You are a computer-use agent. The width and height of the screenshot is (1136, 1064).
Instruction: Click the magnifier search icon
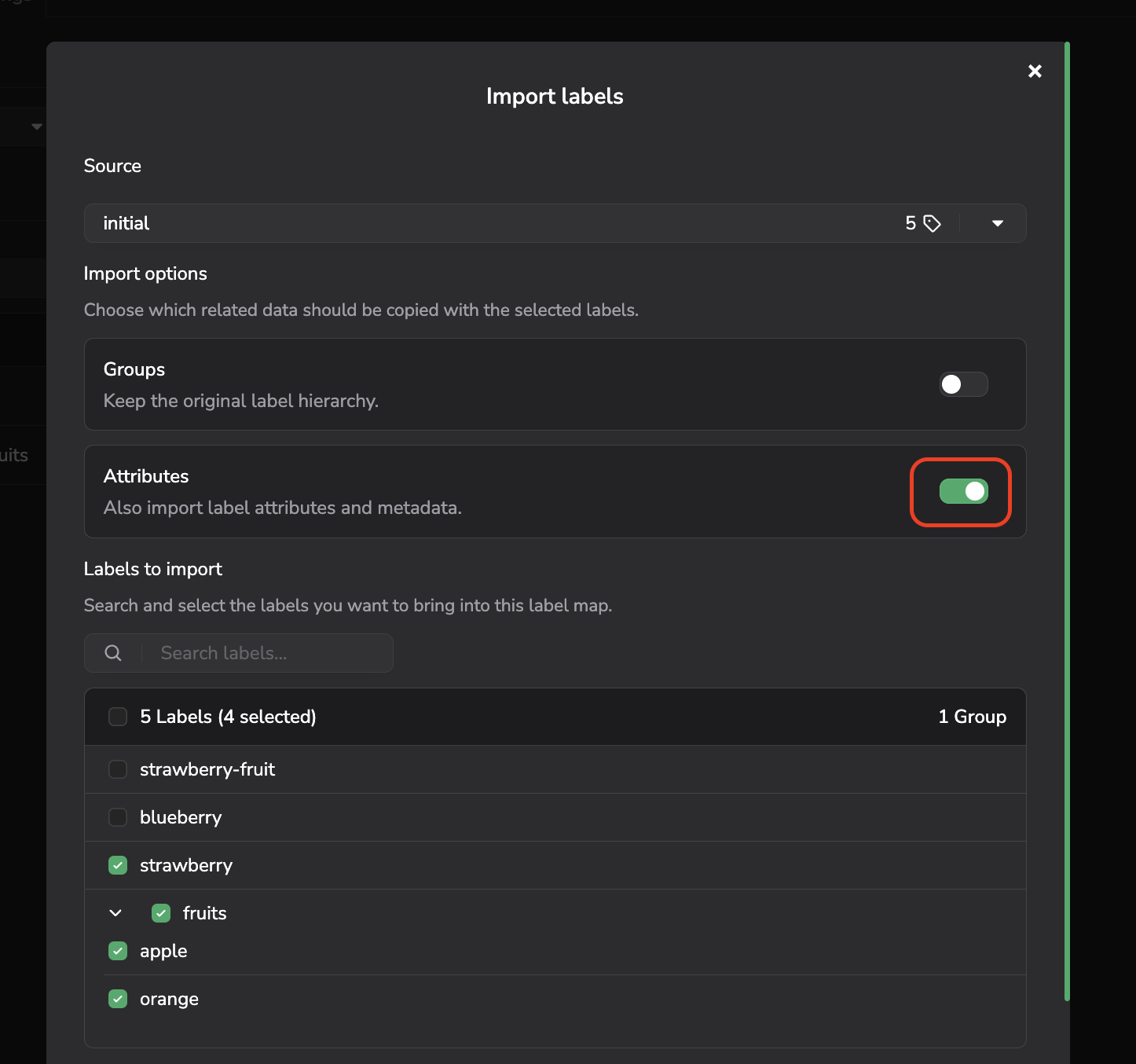click(113, 653)
